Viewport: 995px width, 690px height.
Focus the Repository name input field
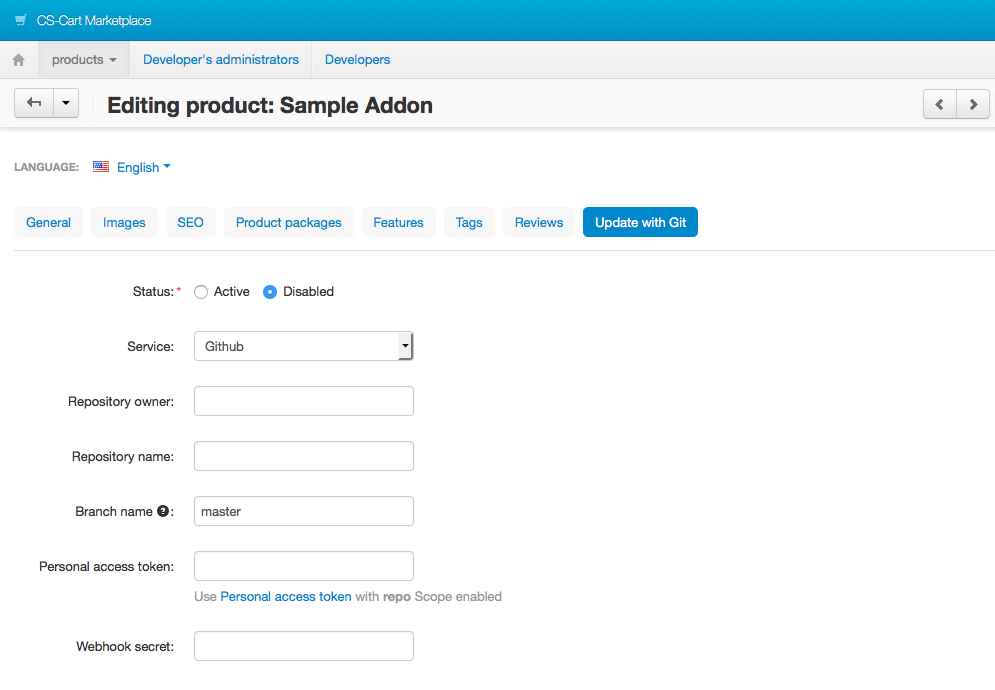303,456
